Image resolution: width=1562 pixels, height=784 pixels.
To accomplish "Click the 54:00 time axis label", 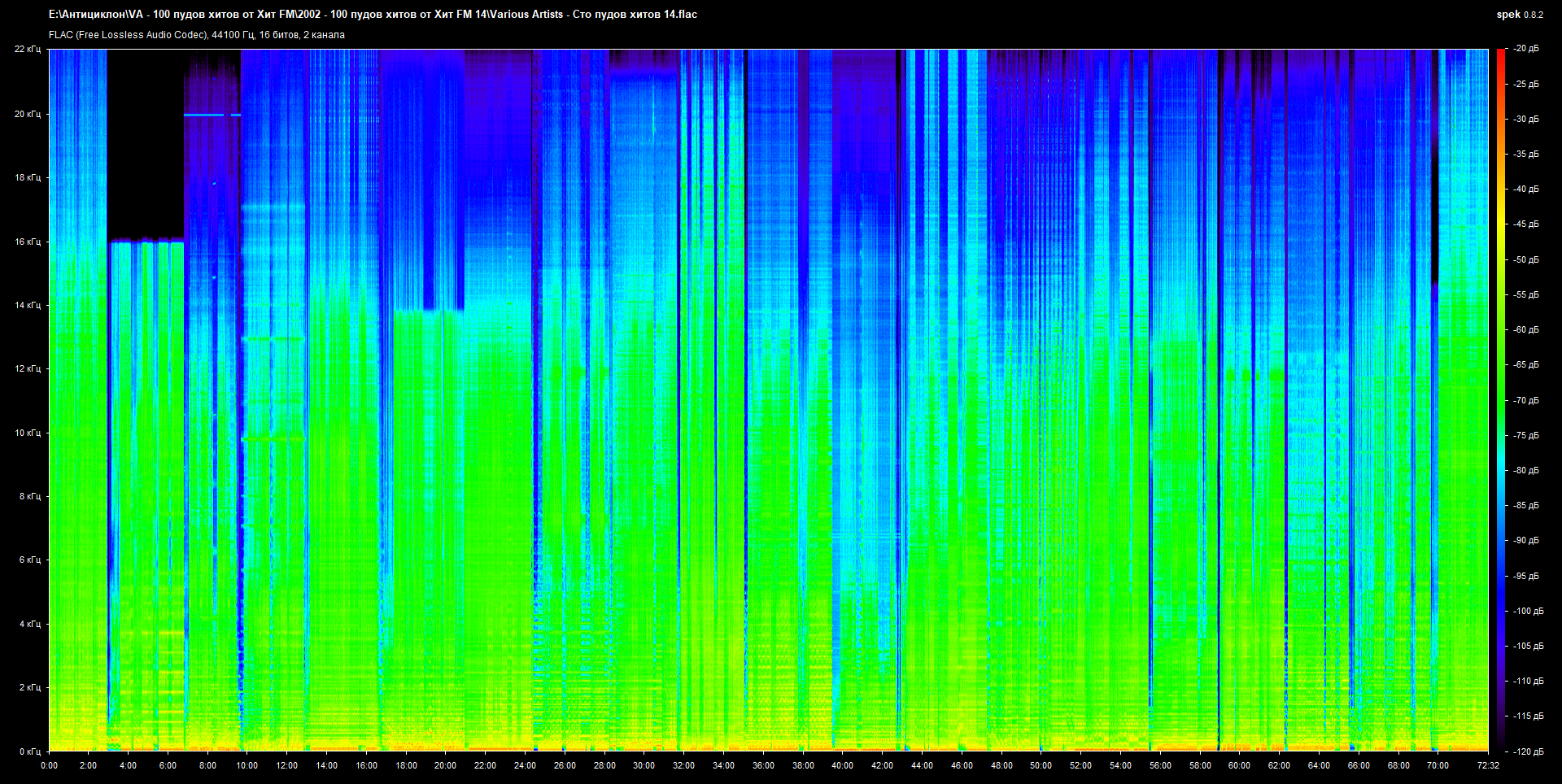I will [1120, 765].
